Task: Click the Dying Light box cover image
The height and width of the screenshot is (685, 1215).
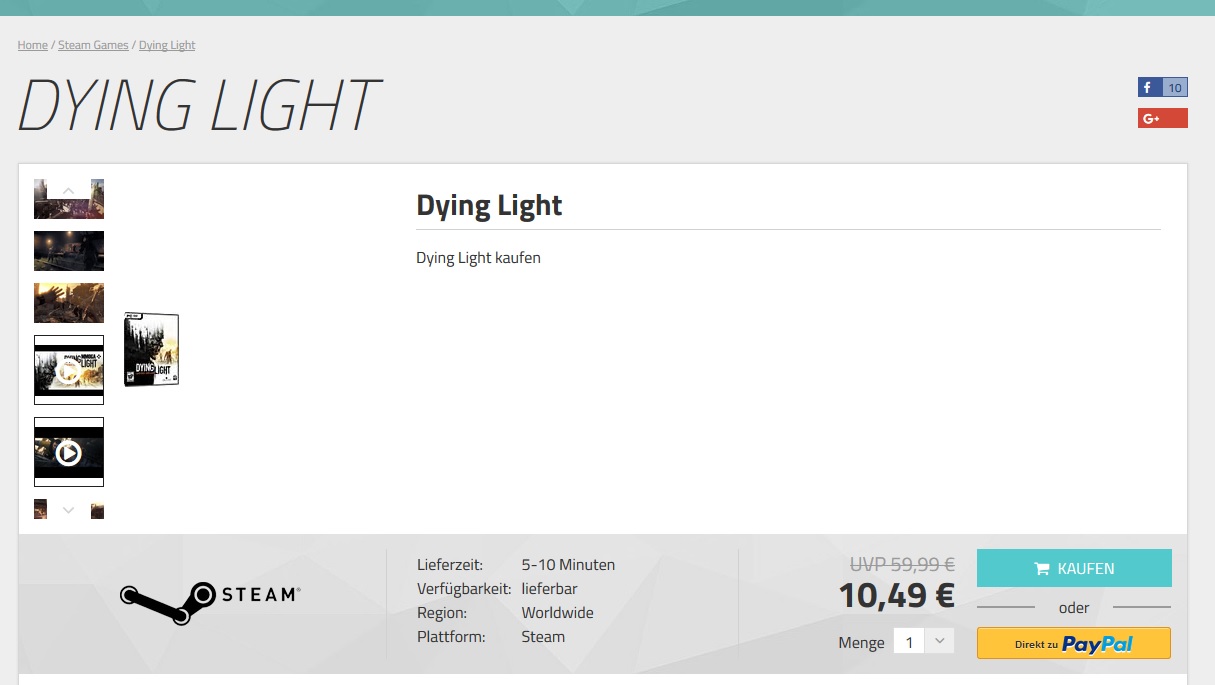Action: (151, 349)
